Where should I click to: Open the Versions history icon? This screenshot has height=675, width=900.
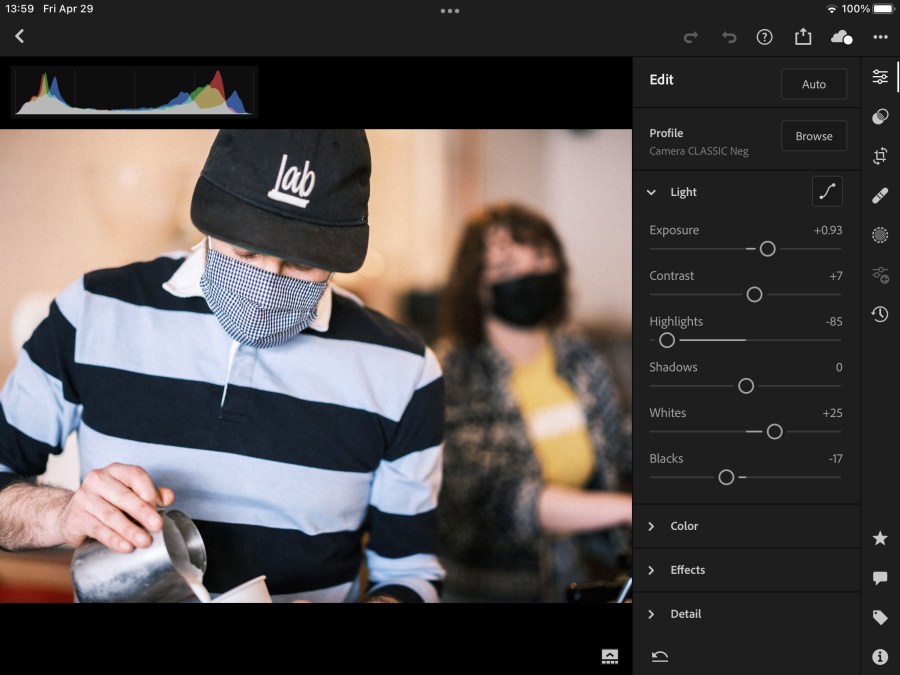coord(880,314)
